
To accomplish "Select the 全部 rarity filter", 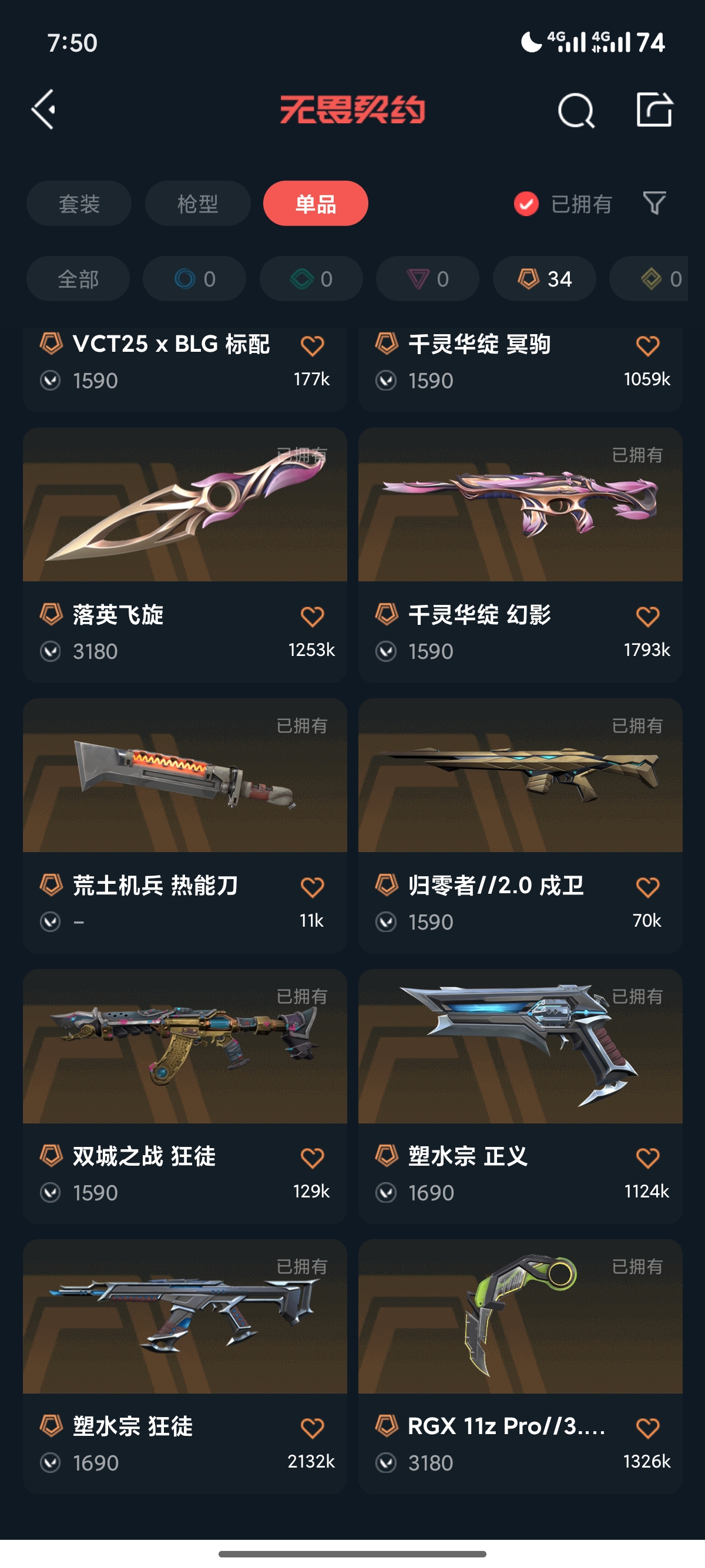I will click(78, 279).
